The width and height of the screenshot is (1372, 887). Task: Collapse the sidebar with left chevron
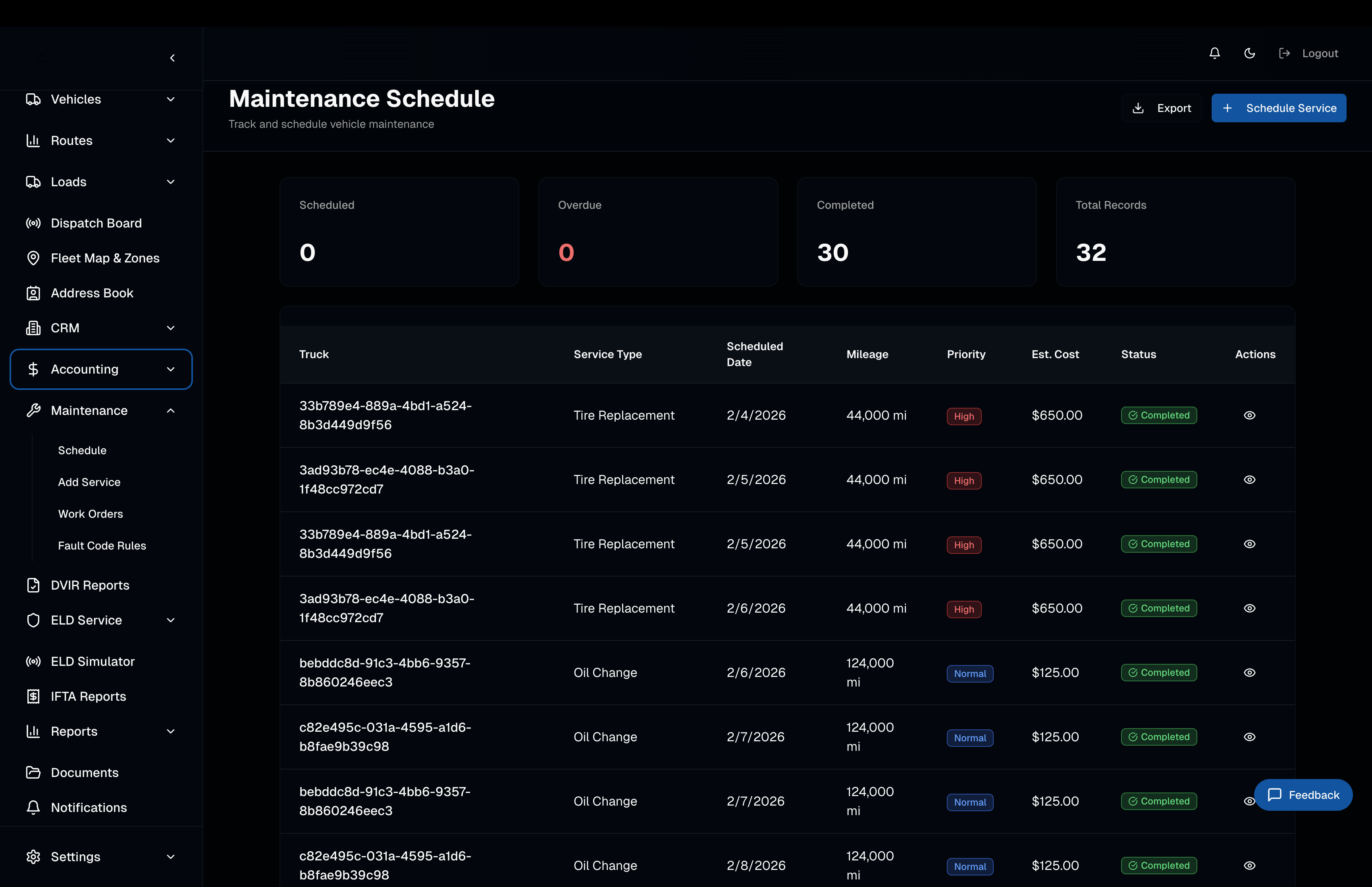(172, 58)
